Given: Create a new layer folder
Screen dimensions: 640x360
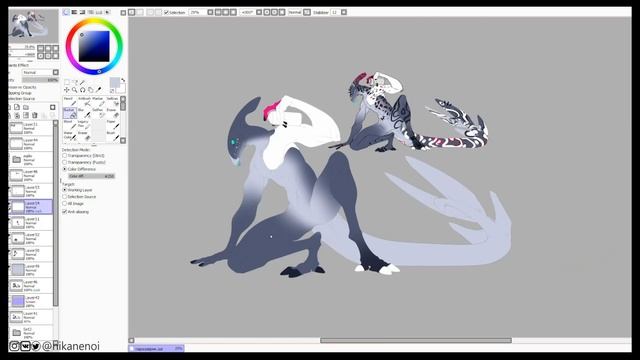Looking at the screenshot, I should pyautogui.click(x=26, y=107).
